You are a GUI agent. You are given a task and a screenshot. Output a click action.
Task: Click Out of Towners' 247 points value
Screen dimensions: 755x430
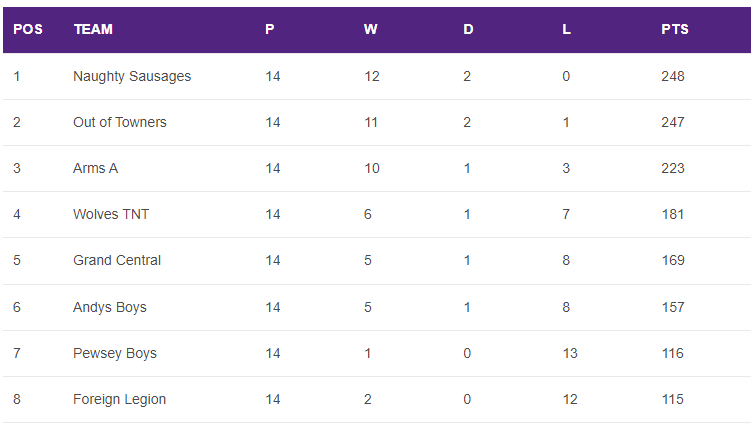point(673,122)
